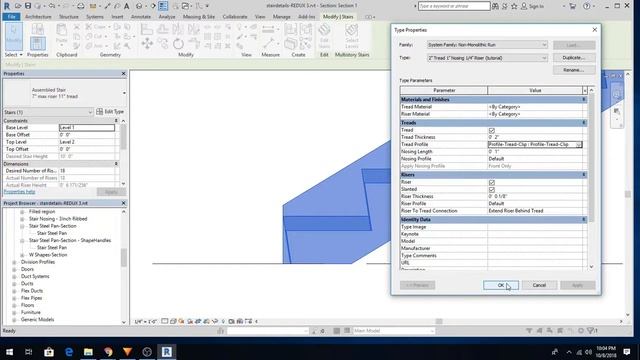Screen dimensions: 640x360
Task: Click the Text 'A' icon in Quick Access Toolbar
Action: (x=127, y=6)
